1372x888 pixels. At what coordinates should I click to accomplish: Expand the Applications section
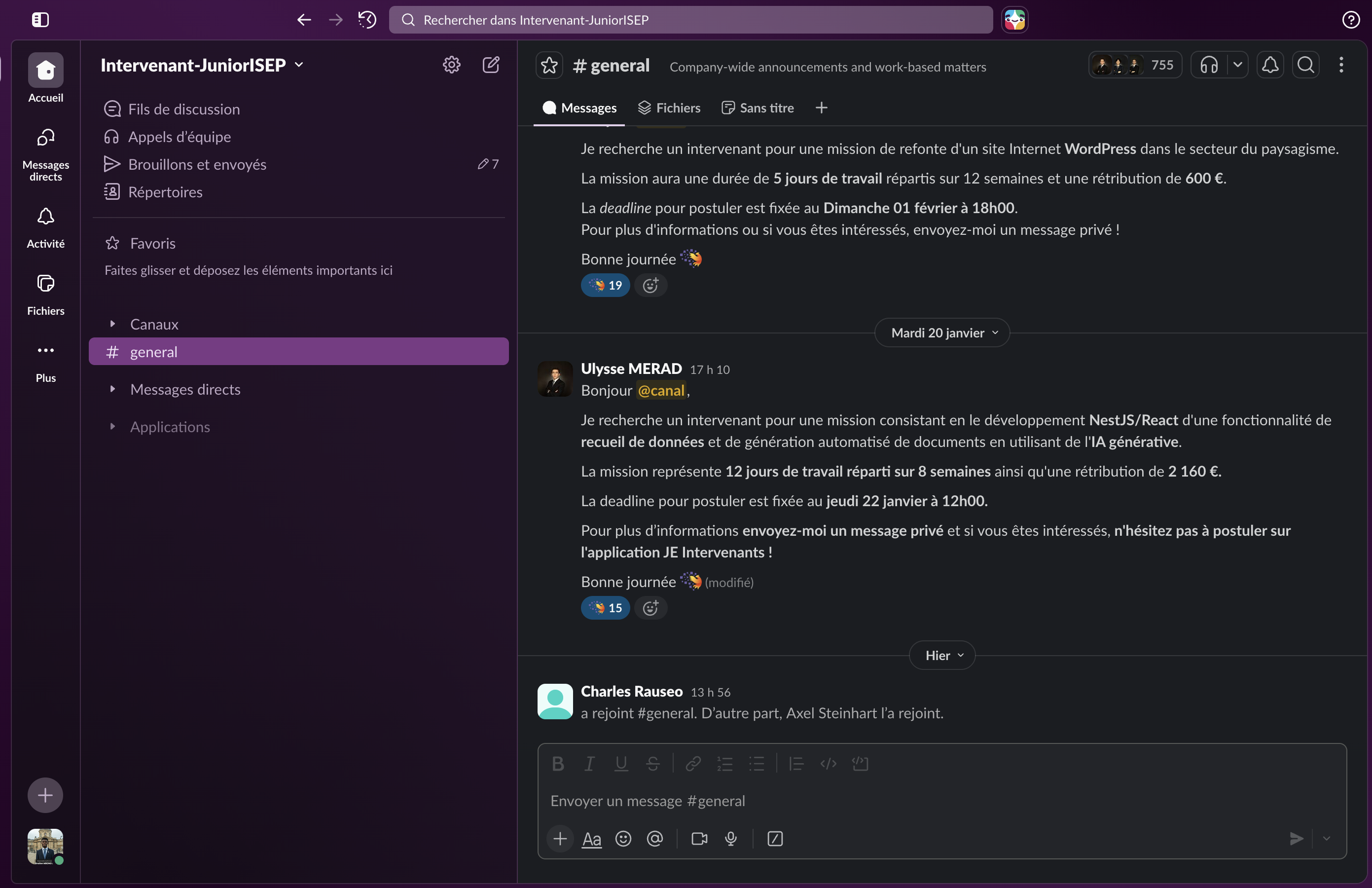(x=170, y=427)
